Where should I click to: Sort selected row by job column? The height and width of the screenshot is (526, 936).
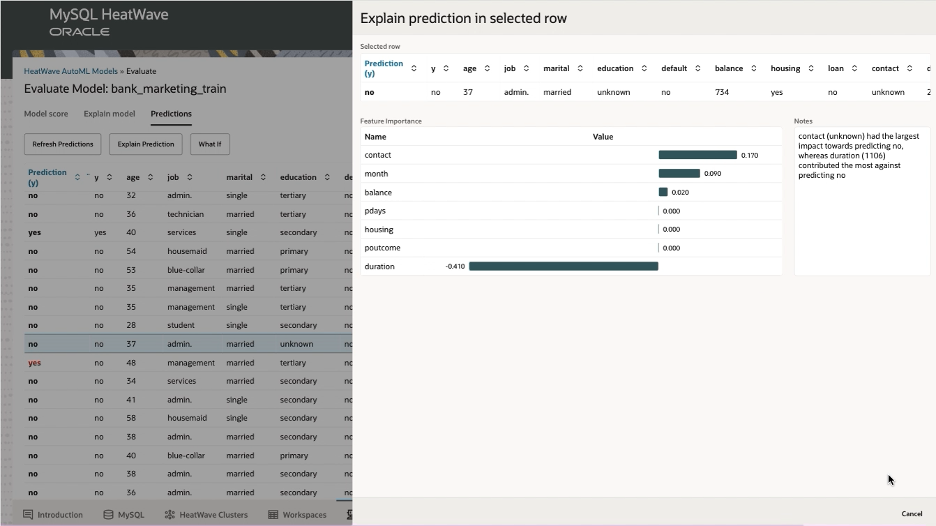525,69
